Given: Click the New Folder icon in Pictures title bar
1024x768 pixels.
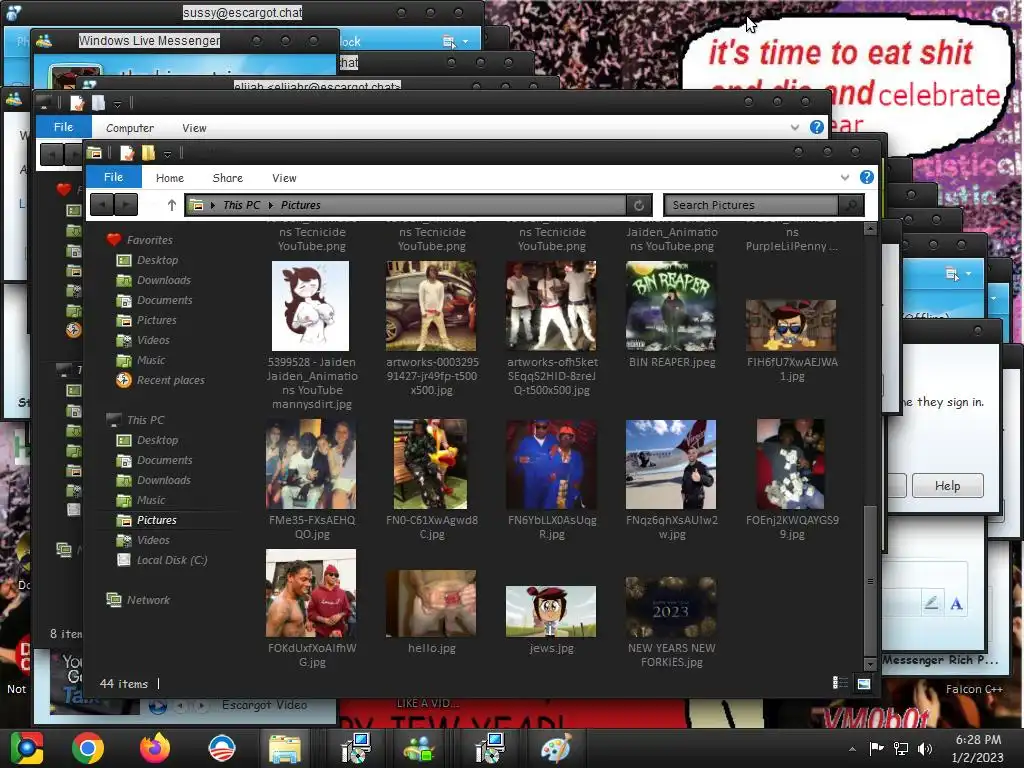Looking at the screenshot, I should (149, 153).
